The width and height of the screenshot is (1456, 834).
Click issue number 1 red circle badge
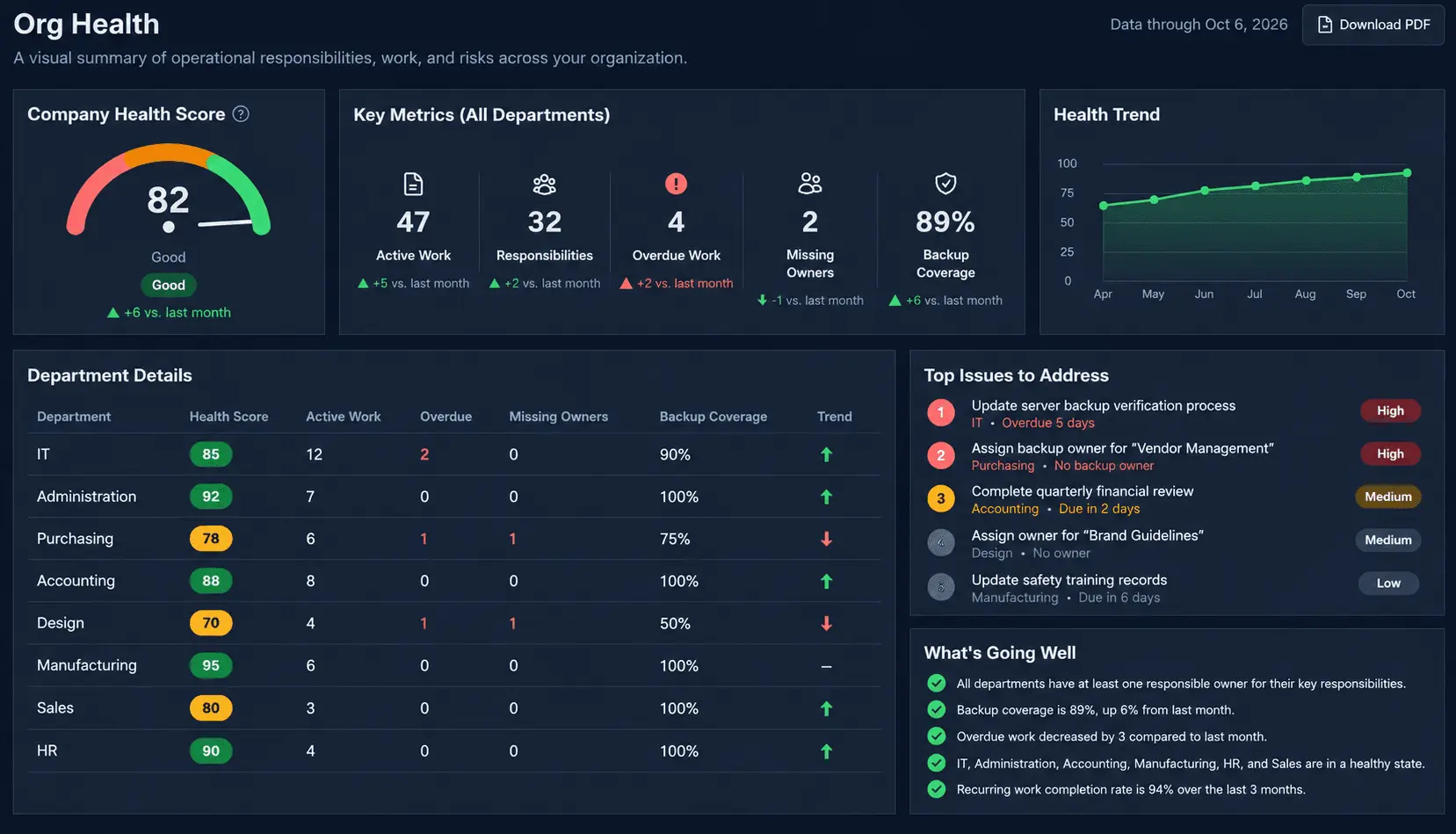(941, 411)
